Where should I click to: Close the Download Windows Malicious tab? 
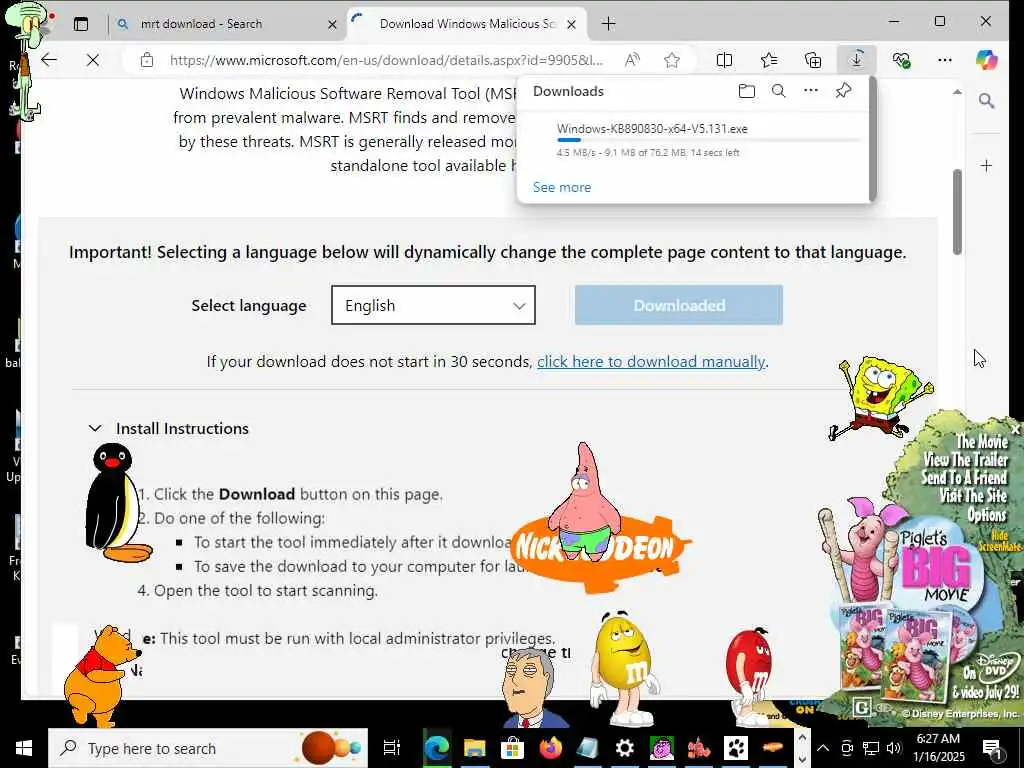pos(571,25)
